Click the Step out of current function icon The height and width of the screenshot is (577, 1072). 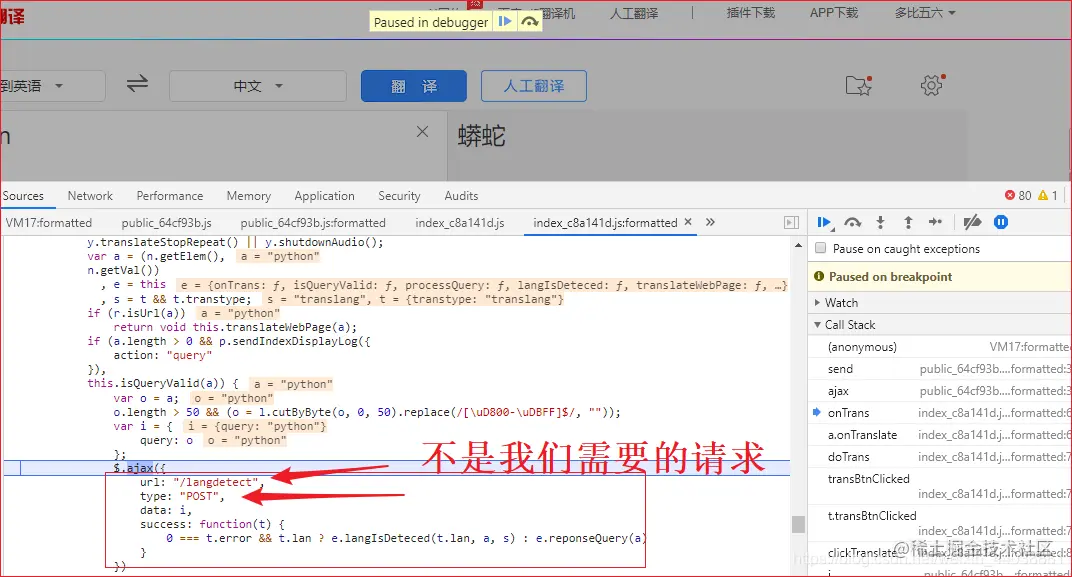[x=908, y=221]
